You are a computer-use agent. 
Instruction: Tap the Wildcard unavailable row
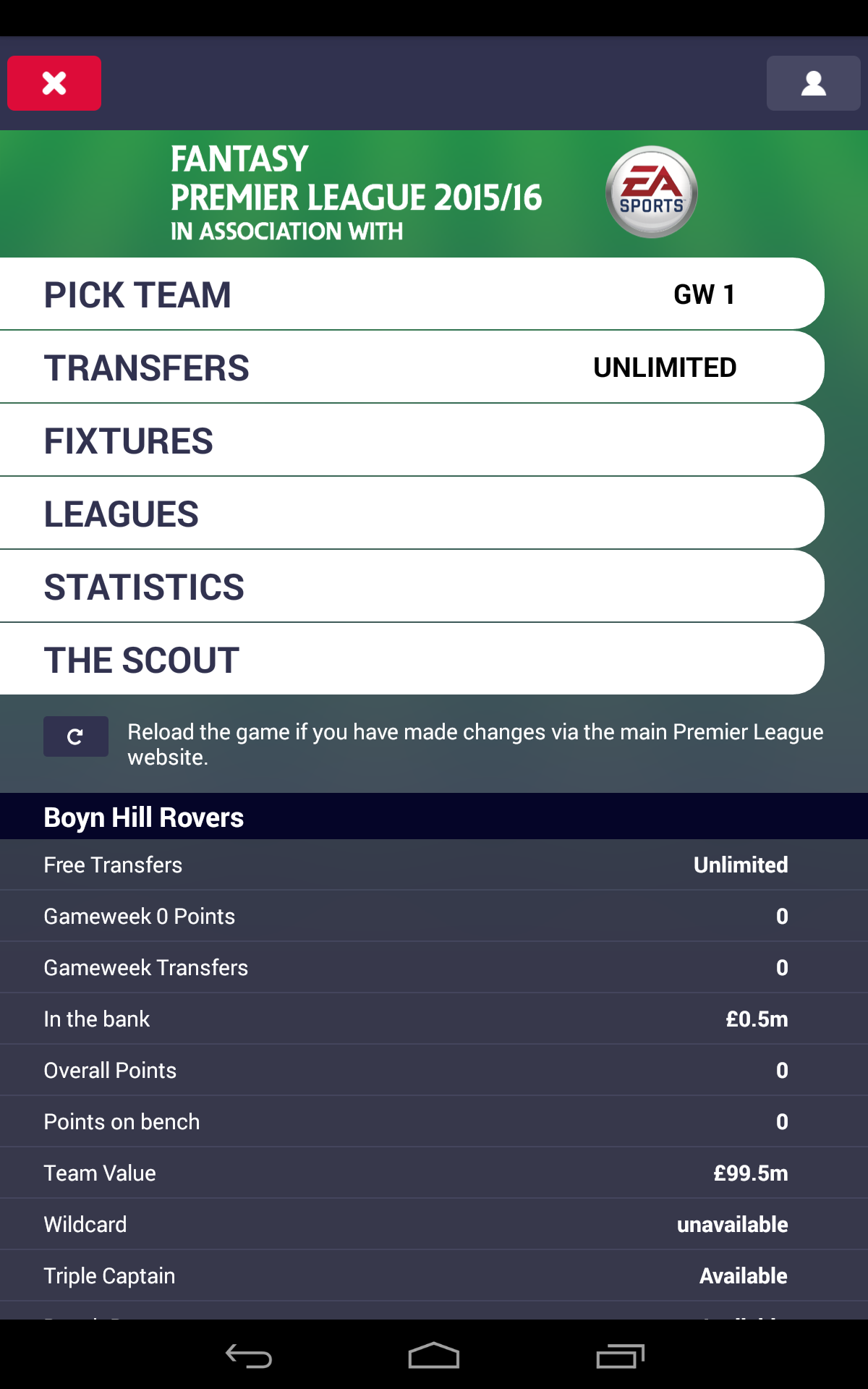point(434,1224)
